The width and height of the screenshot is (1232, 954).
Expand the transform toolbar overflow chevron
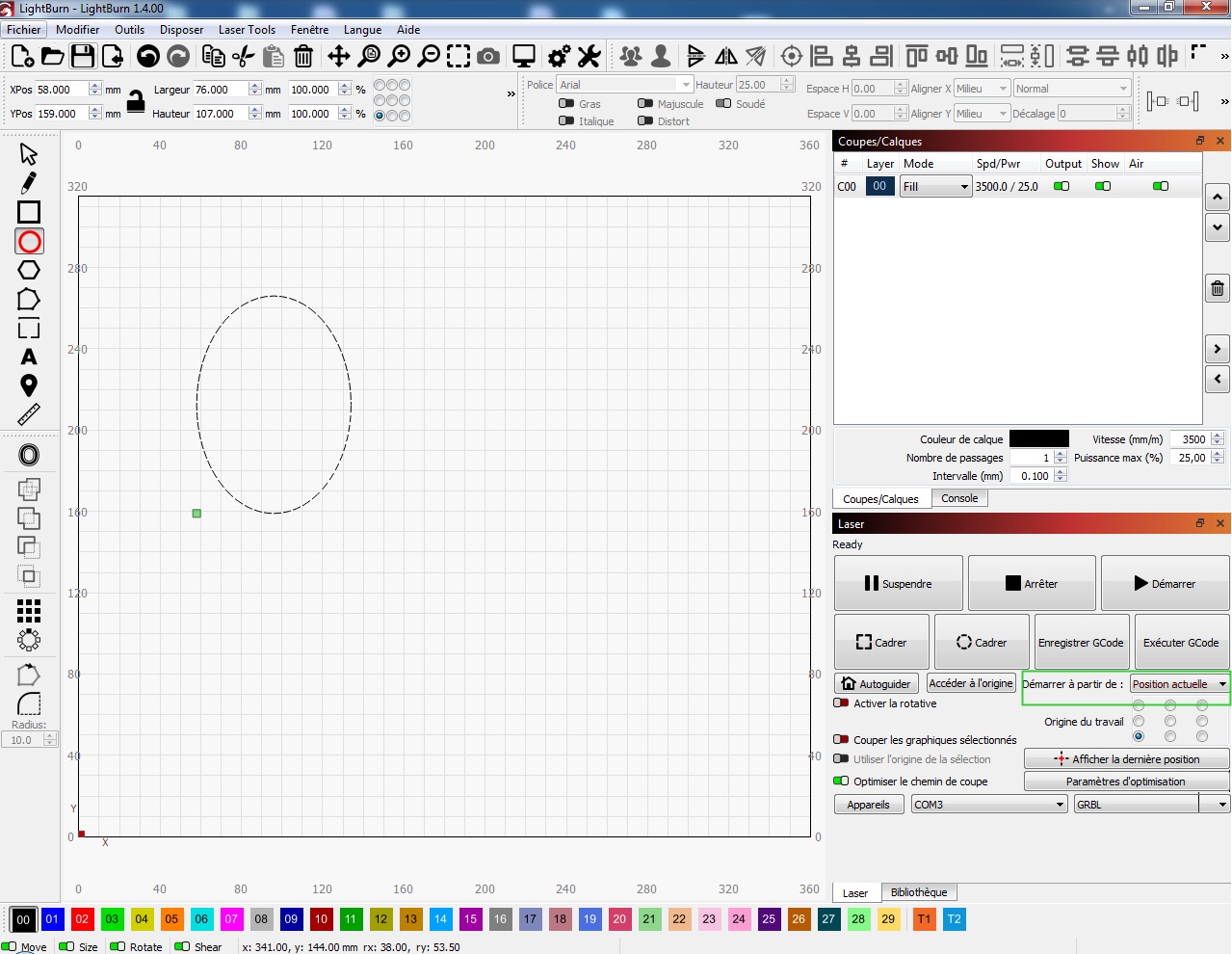511,93
